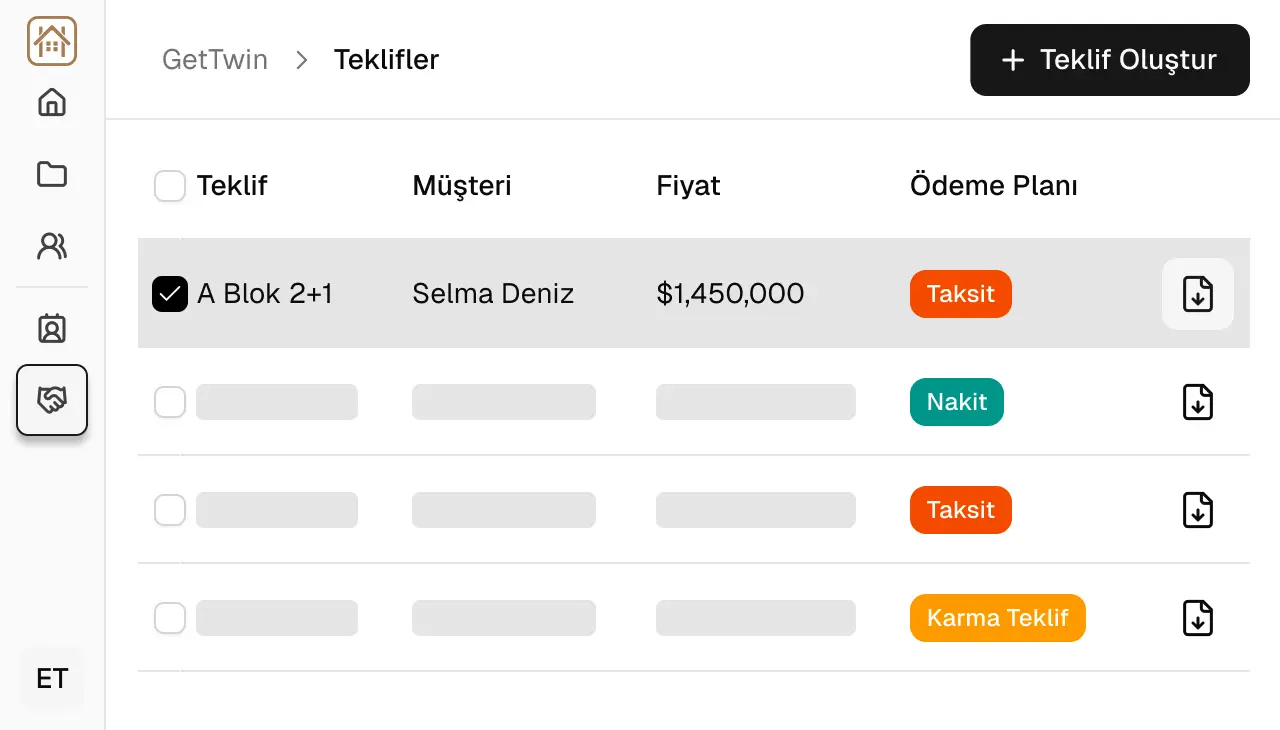The height and width of the screenshot is (730, 1280).
Task: Select the checkbox on the second Taksit row
Action: pos(170,510)
